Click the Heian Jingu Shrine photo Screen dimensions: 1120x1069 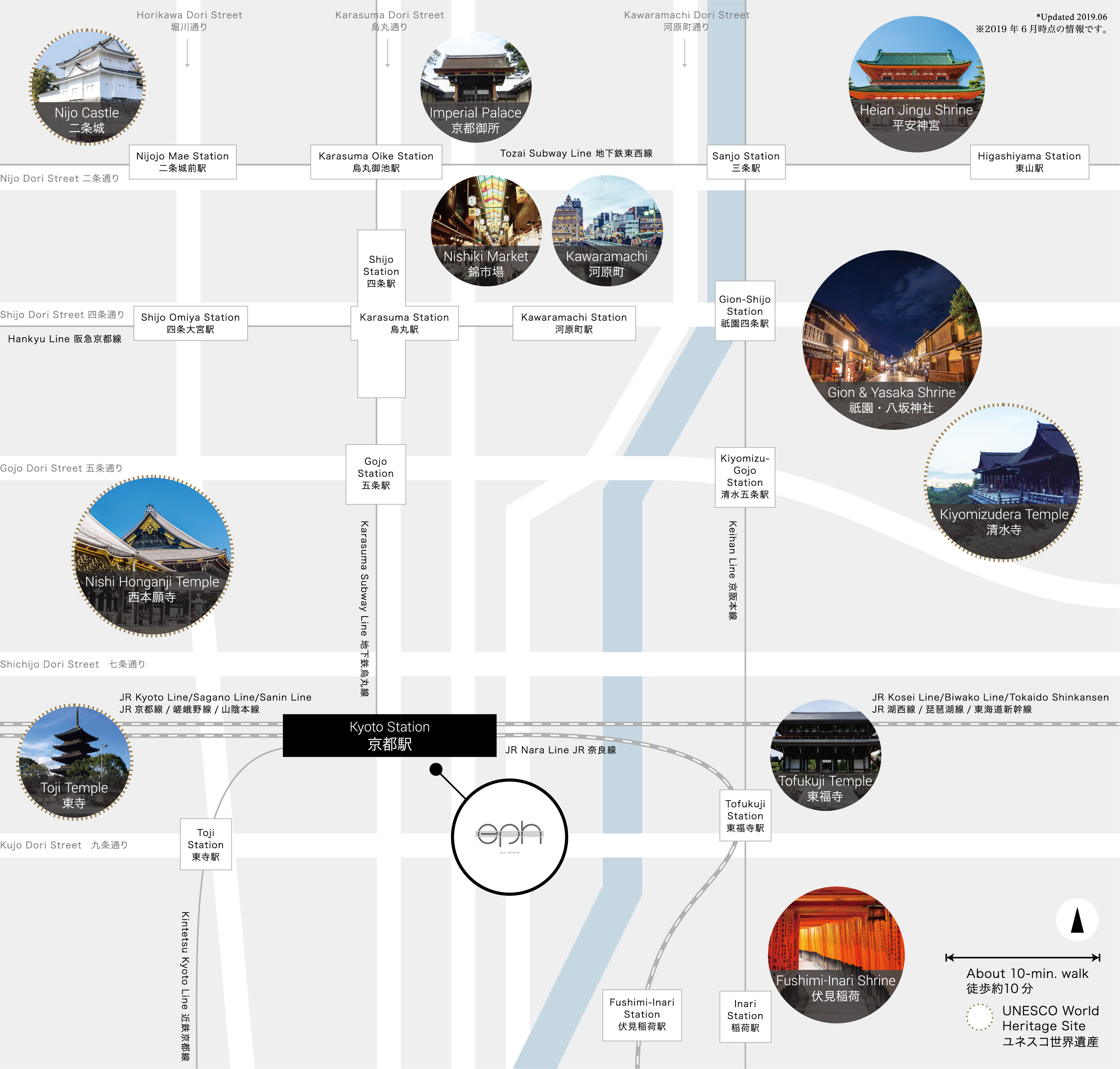[916, 84]
